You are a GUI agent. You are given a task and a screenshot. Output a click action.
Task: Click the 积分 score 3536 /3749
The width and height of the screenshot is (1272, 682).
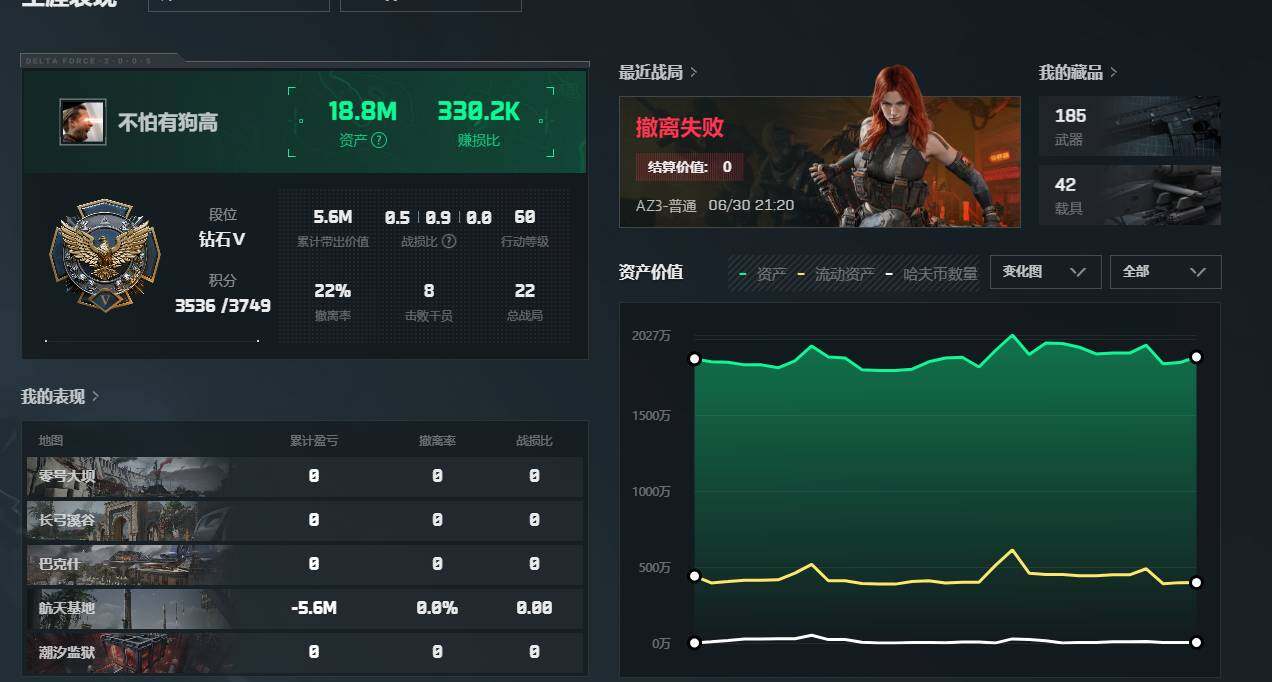pos(223,306)
